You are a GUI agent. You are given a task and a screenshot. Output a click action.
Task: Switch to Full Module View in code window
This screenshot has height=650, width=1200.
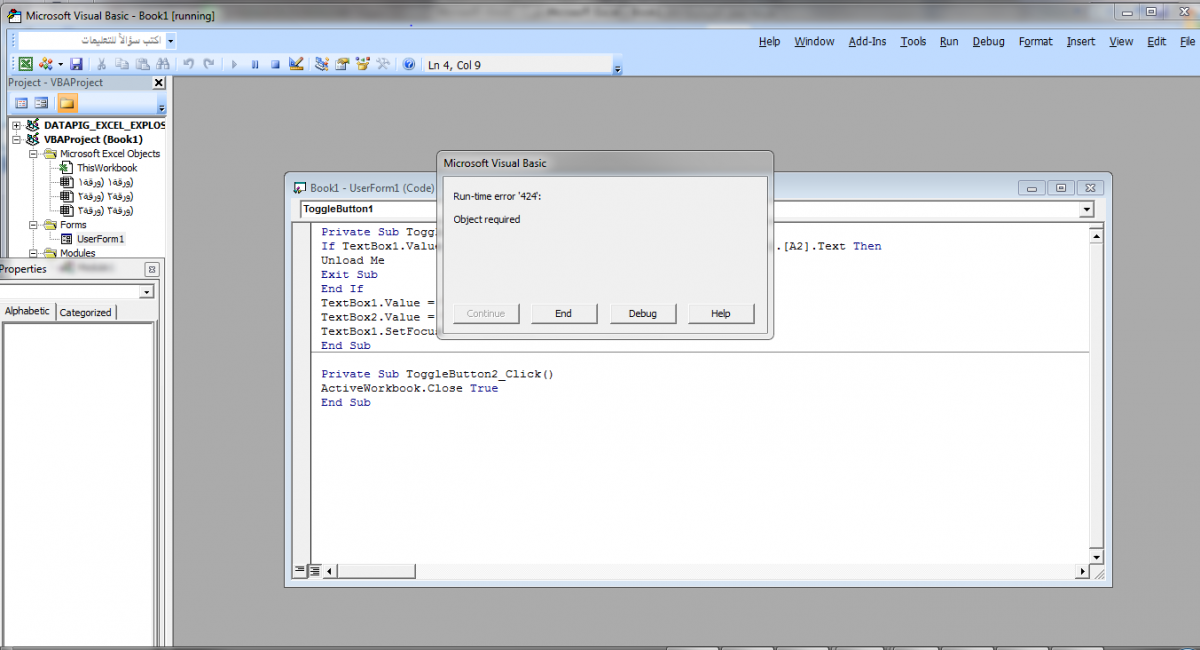[x=313, y=570]
